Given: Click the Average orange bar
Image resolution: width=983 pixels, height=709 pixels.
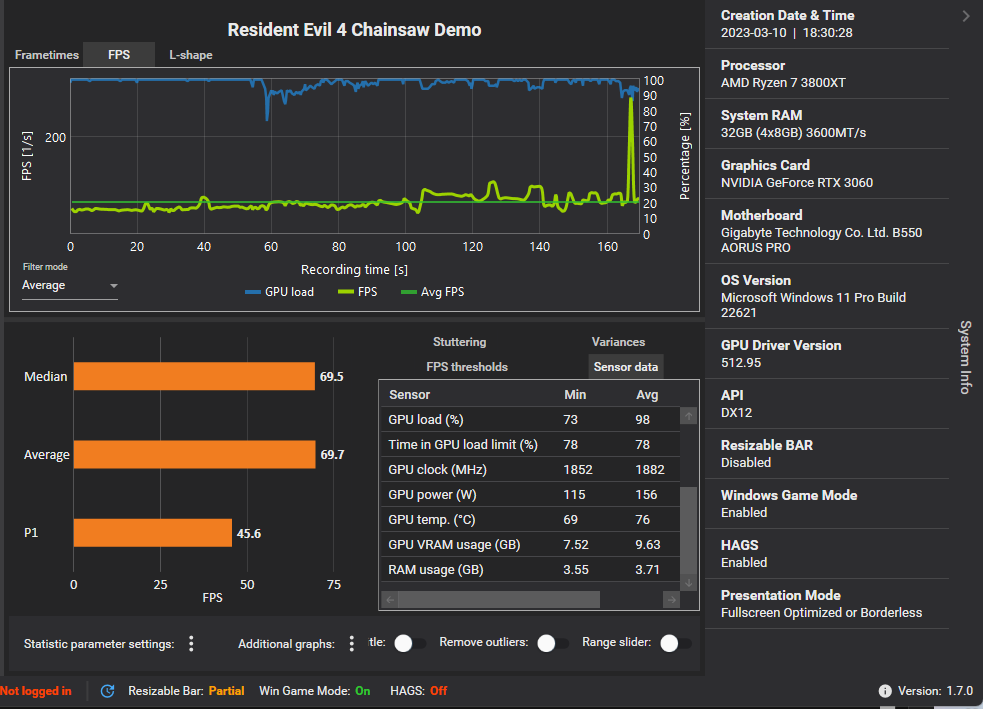Looking at the screenshot, I should tap(194, 454).
